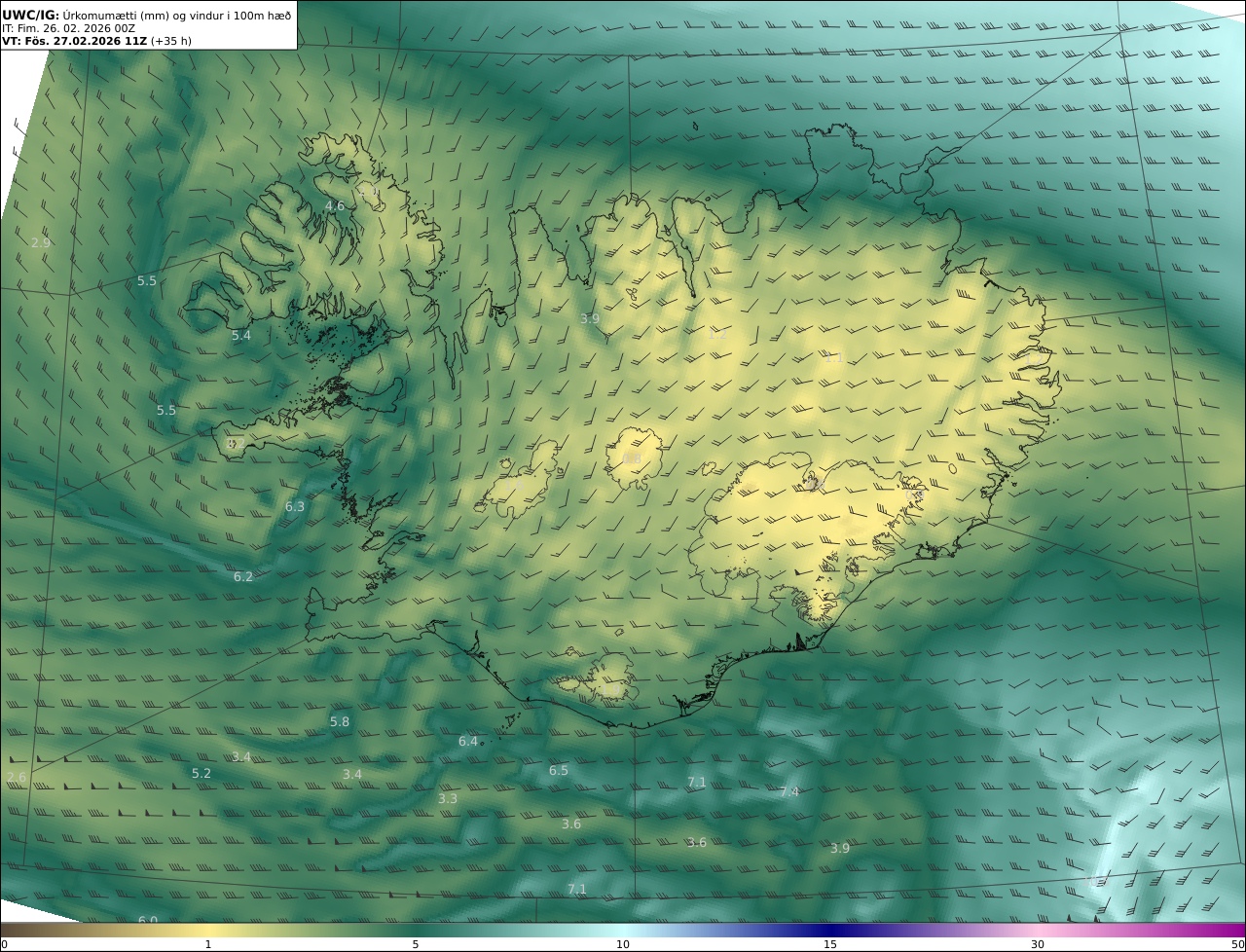Select the 5.4 precipitation label on the map
This screenshot has height=952, width=1246.
[x=241, y=336]
